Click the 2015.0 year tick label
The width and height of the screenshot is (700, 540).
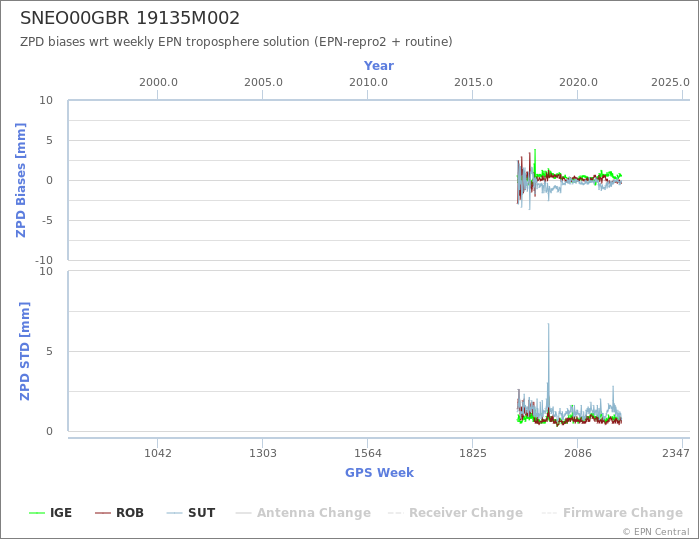click(473, 83)
